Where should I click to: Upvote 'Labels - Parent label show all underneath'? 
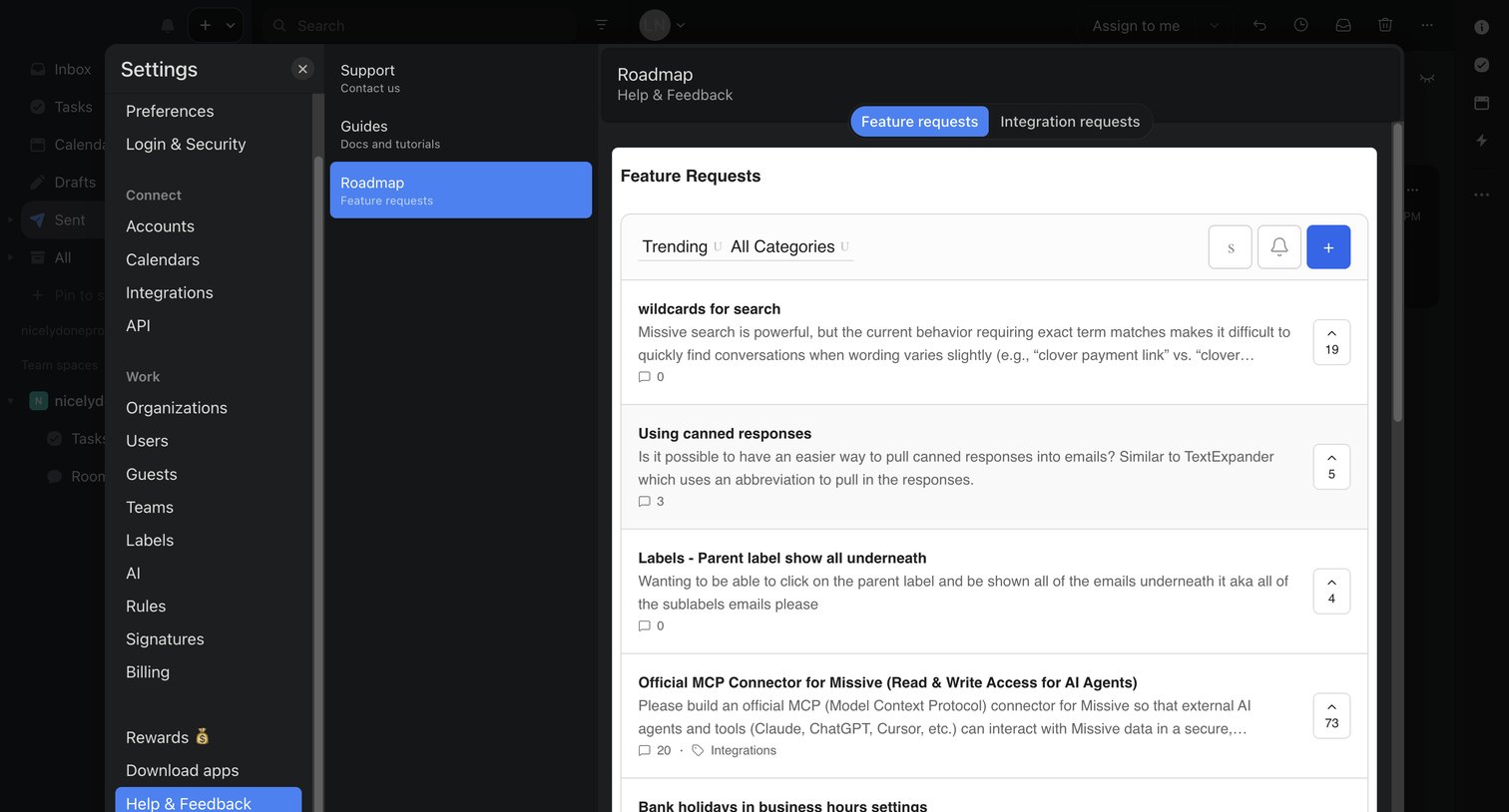coord(1331,592)
